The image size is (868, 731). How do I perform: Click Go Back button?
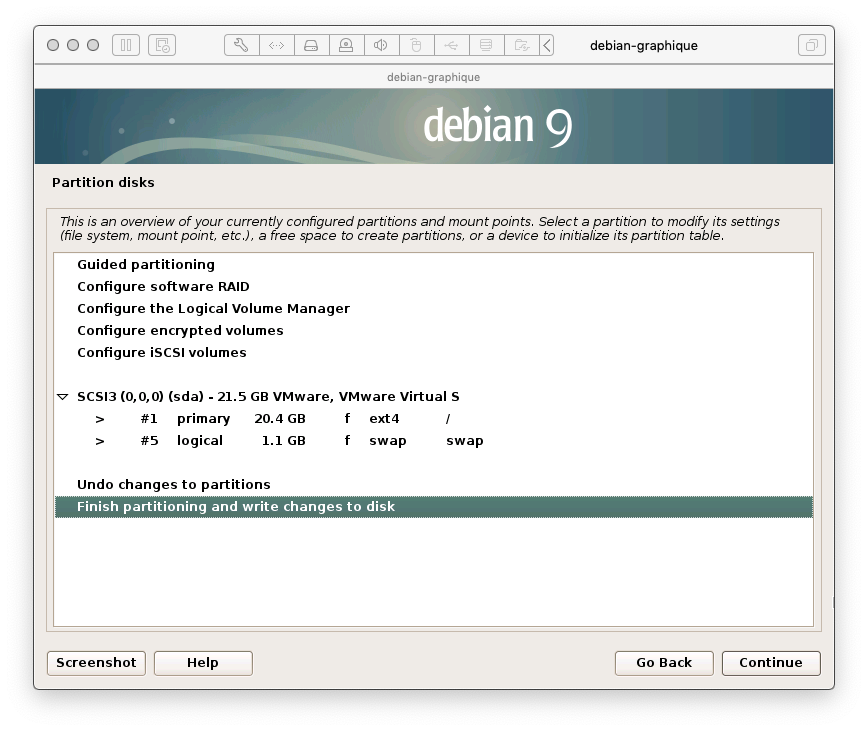664,663
